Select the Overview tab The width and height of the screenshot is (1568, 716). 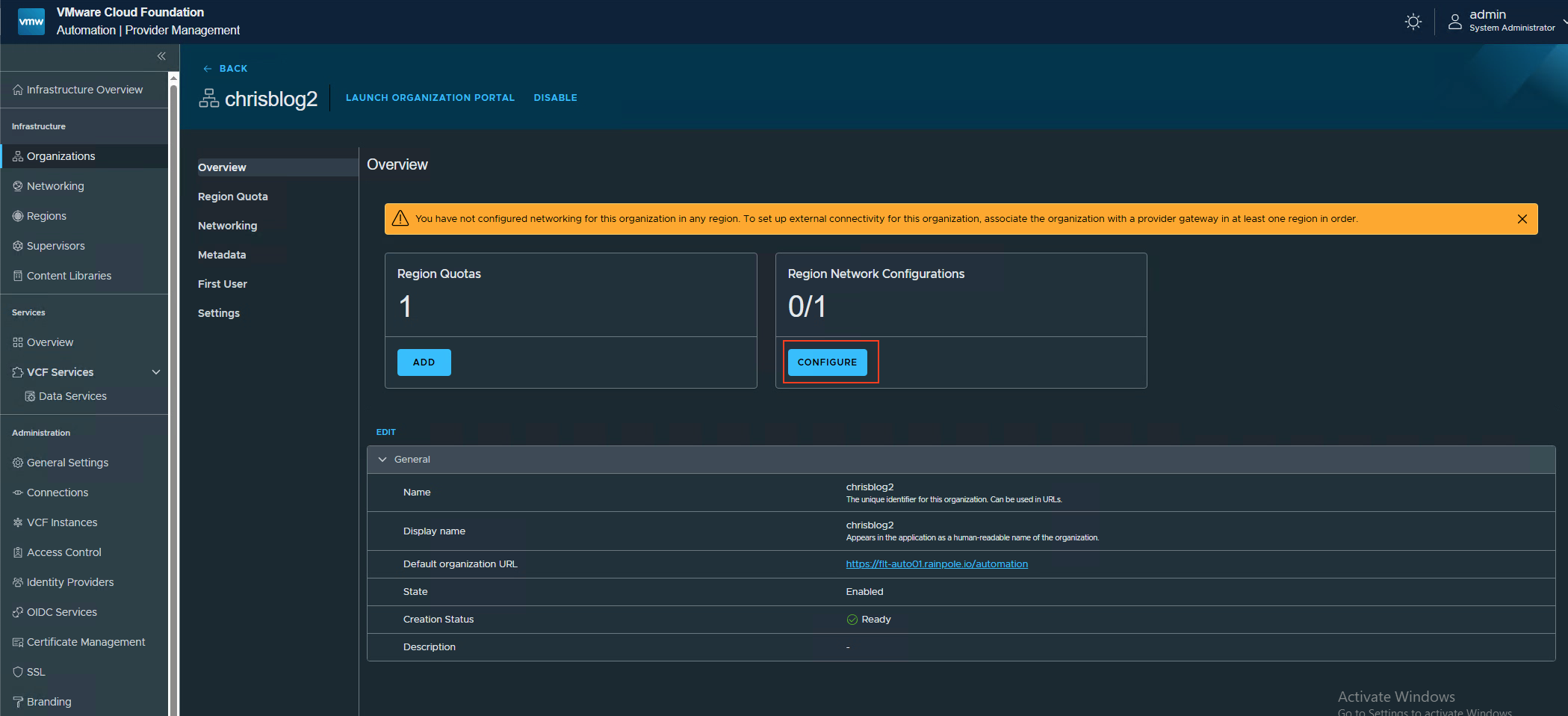[278, 167]
